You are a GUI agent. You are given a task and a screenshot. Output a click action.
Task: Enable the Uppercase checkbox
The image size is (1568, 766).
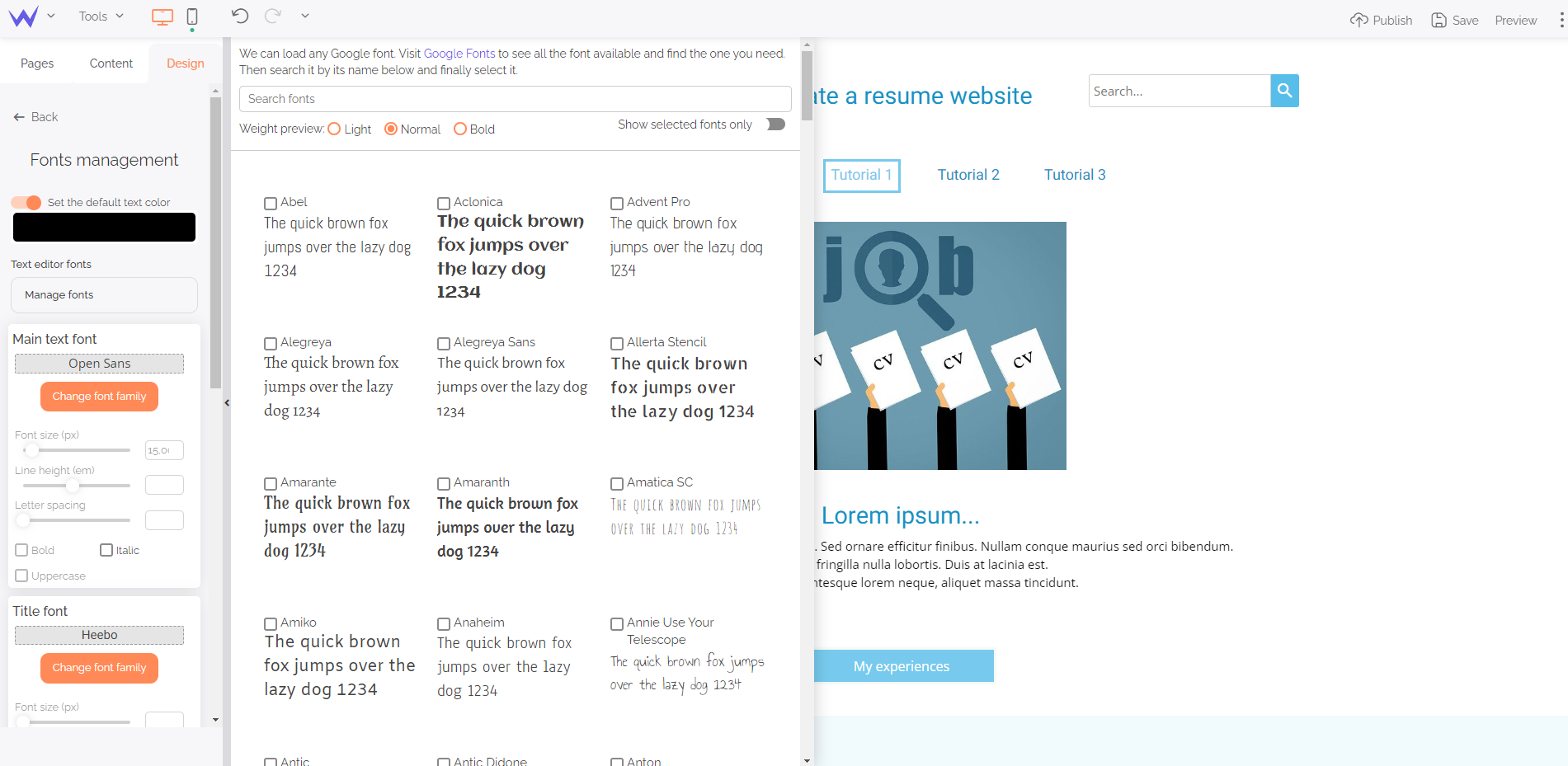pos(22,576)
